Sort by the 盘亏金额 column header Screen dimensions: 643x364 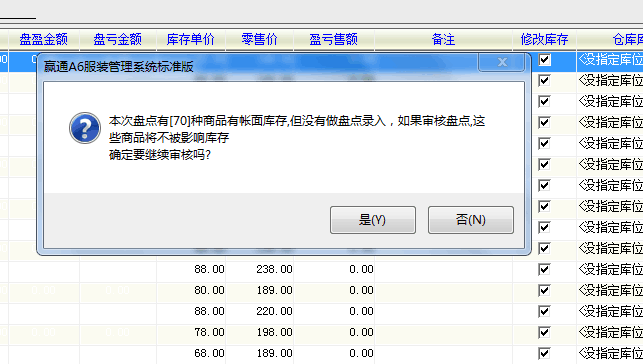pos(117,39)
